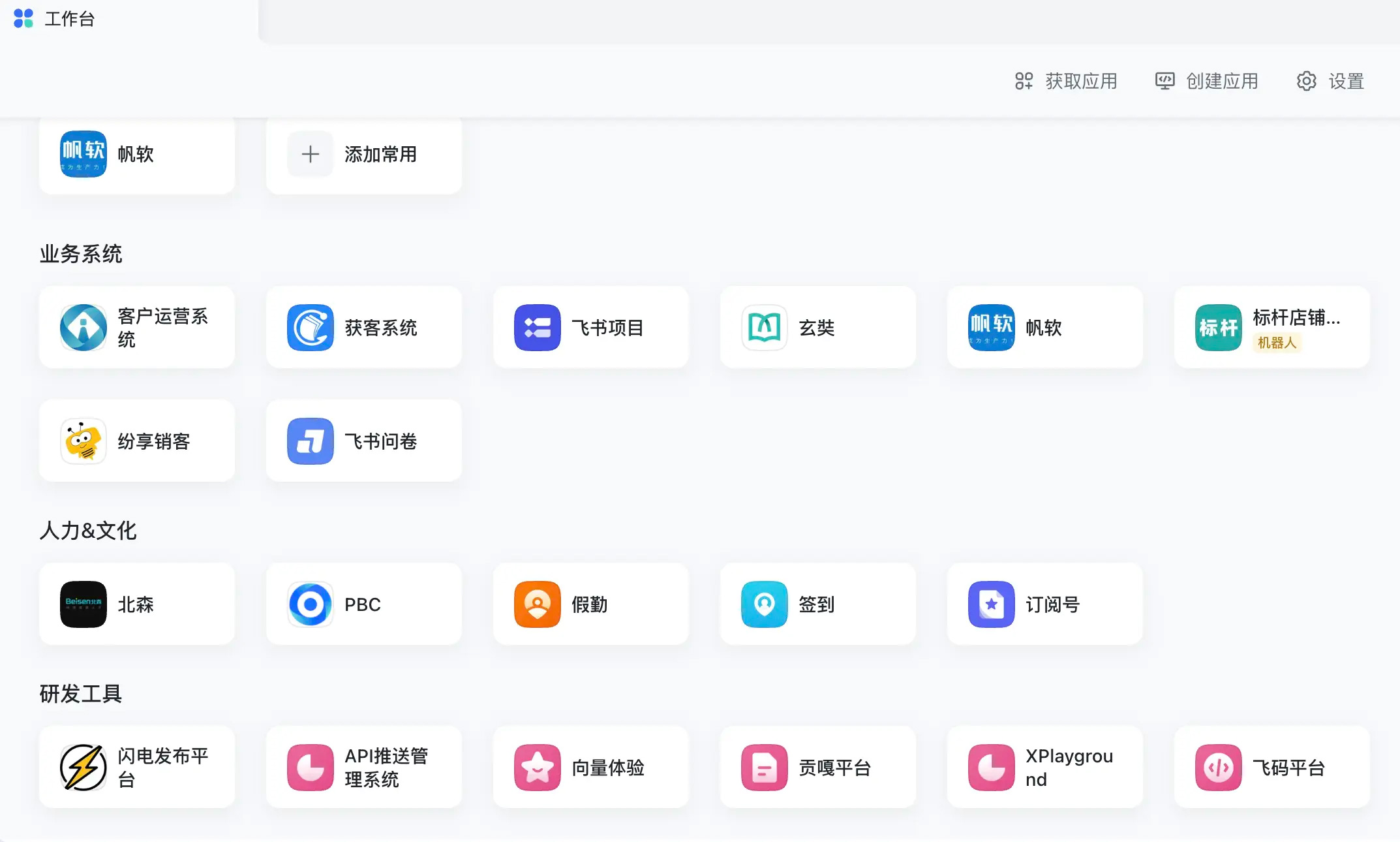1400x842 pixels.
Task: Click the 向量体验 app name
Action: tap(608, 768)
